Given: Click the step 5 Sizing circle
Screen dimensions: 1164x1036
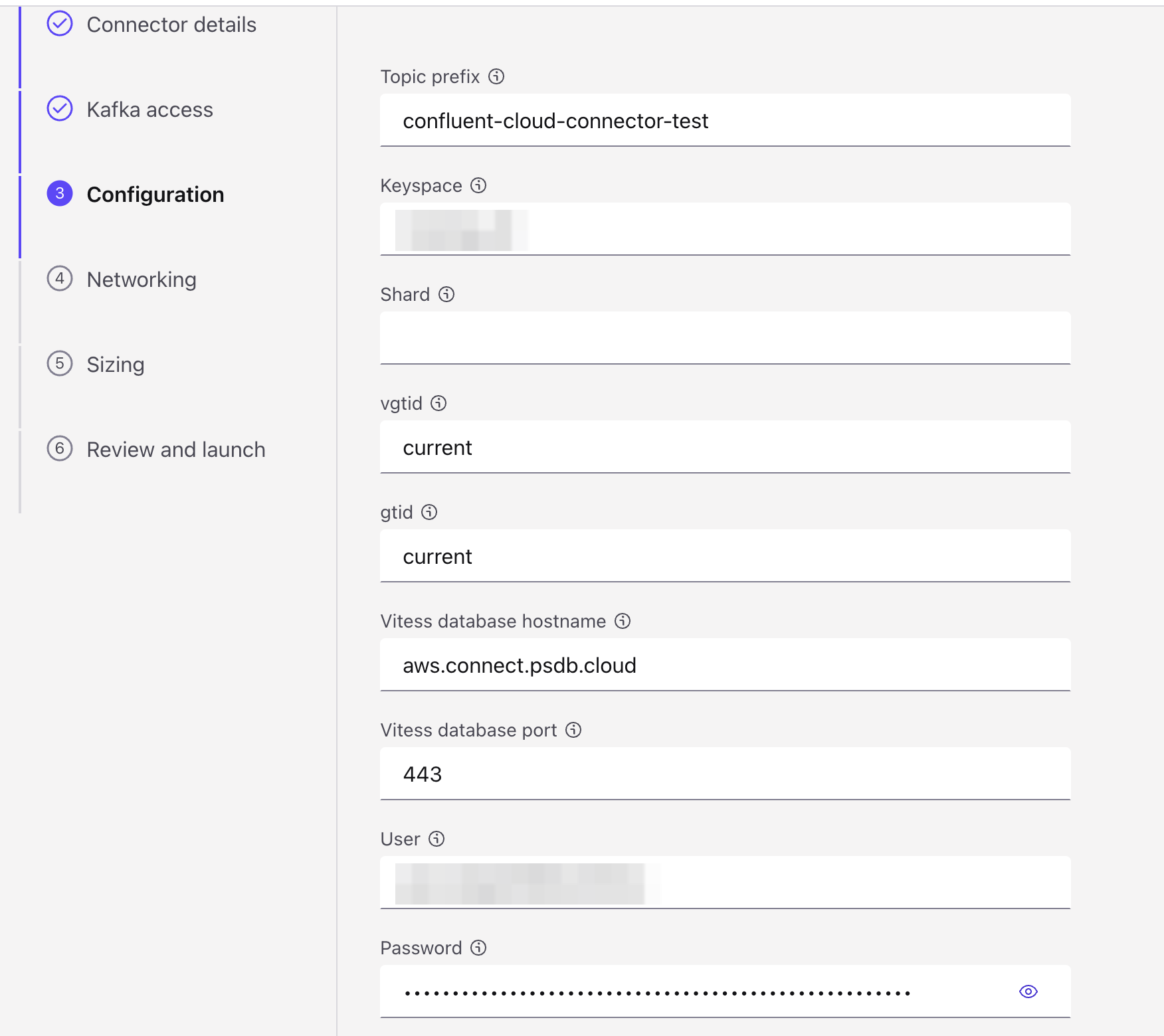Looking at the screenshot, I should pyautogui.click(x=60, y=363).
